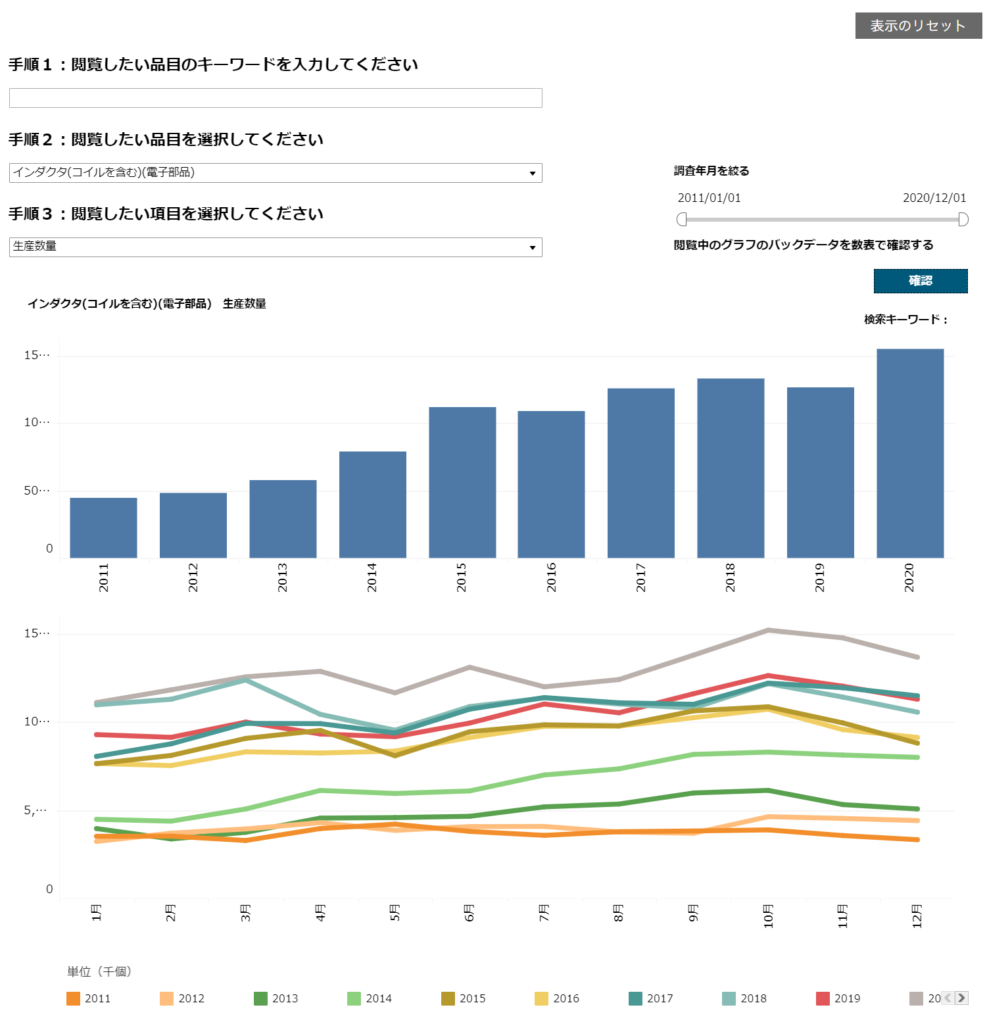Image resolution: width=987 pixels, height=1024 pixels.
Task: Open the インダクタ item dropdown
Action: [x=276, y=172]
